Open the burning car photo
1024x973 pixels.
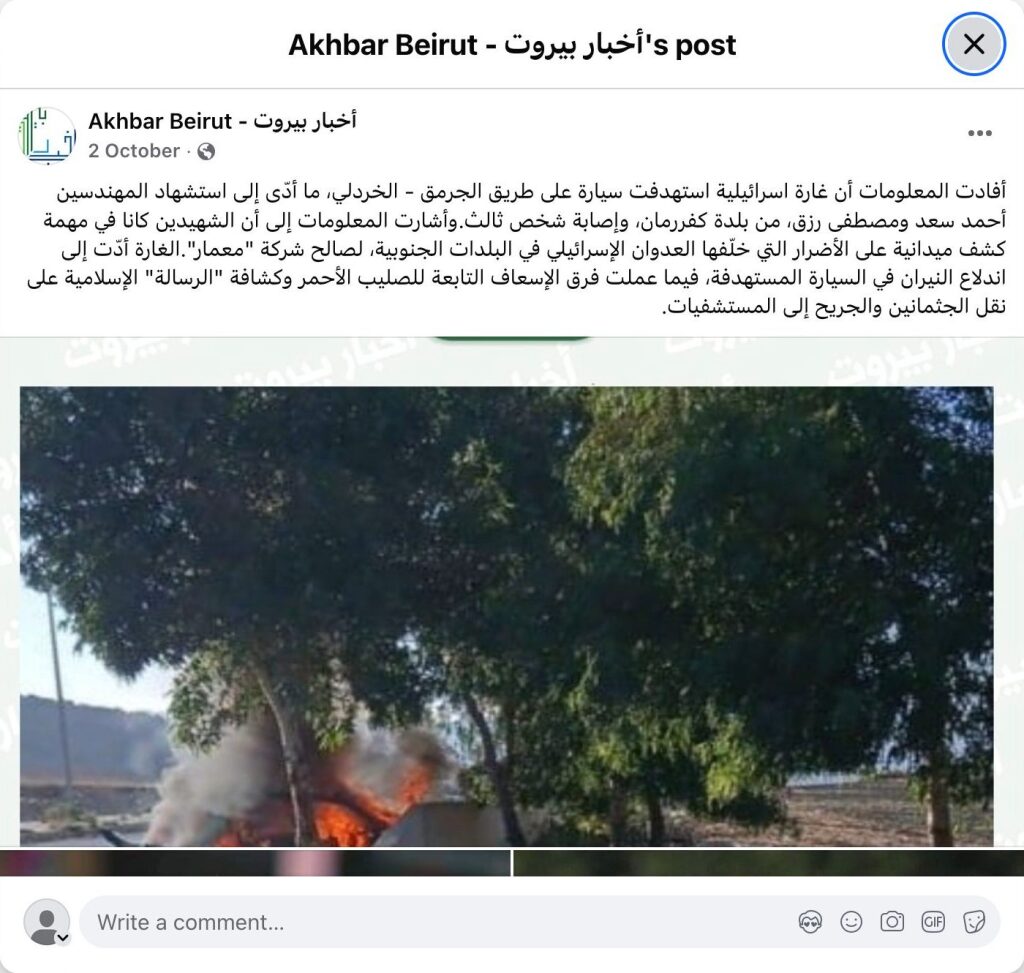[507, 616]
